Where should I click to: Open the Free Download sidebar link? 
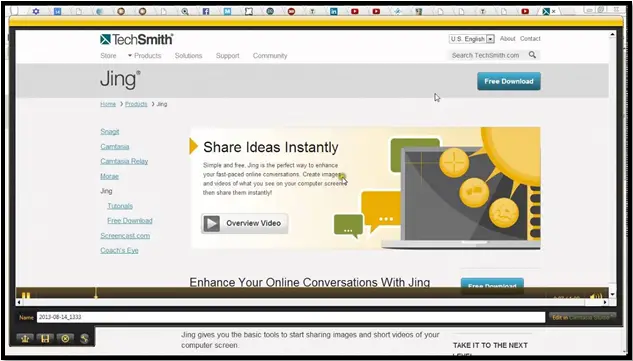(x=130, y=221)
